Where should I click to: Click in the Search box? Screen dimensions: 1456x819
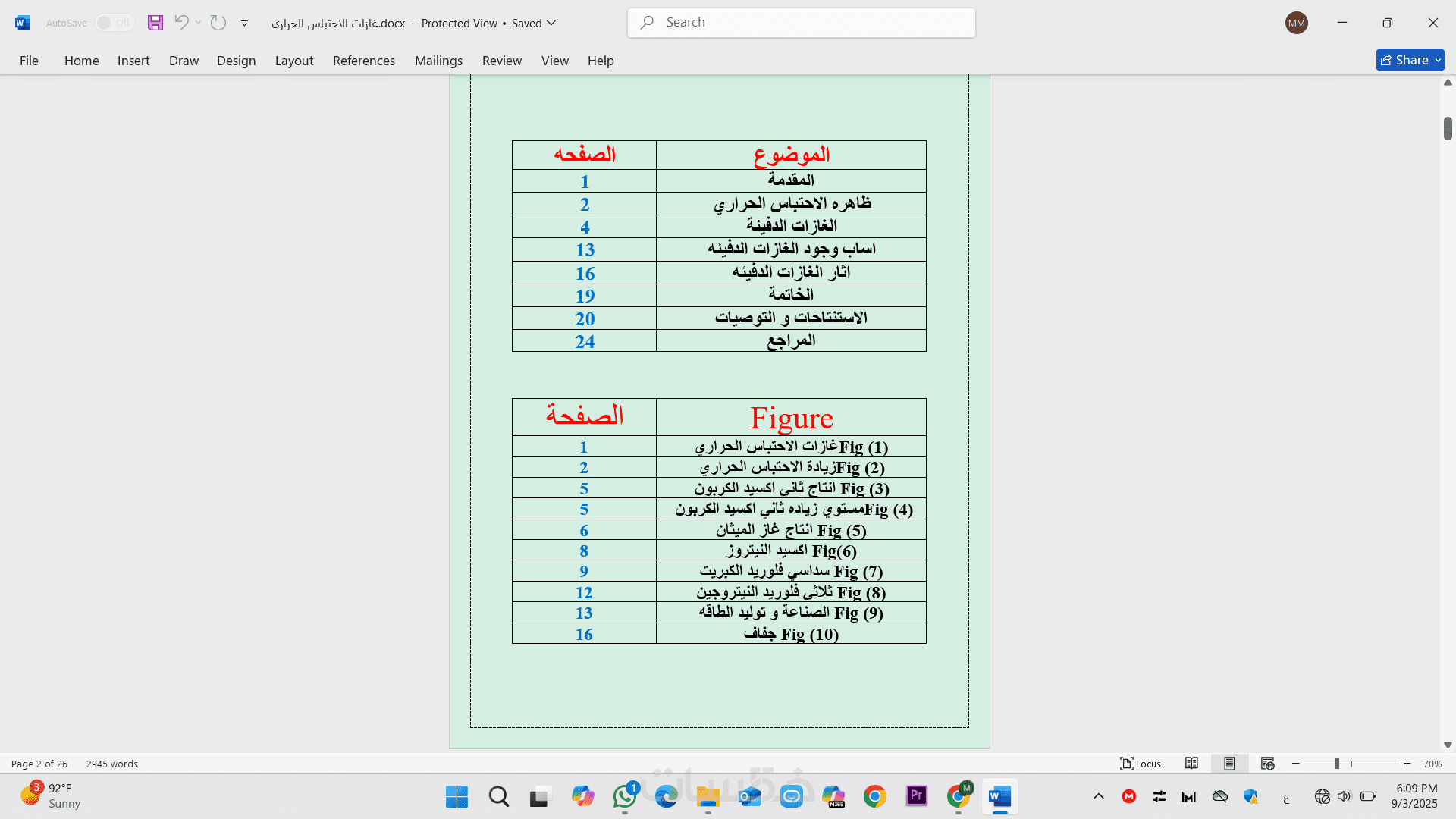[x=801, y=23]
